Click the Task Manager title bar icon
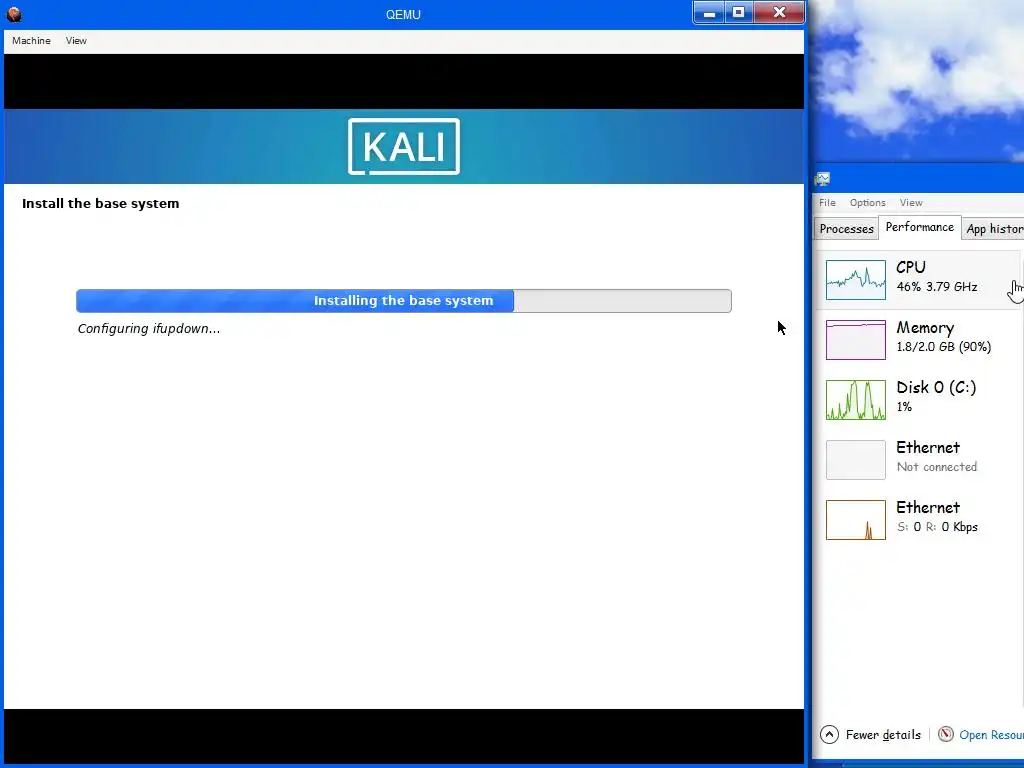This screenshot has height=768, width=1024. pos(822,179)
